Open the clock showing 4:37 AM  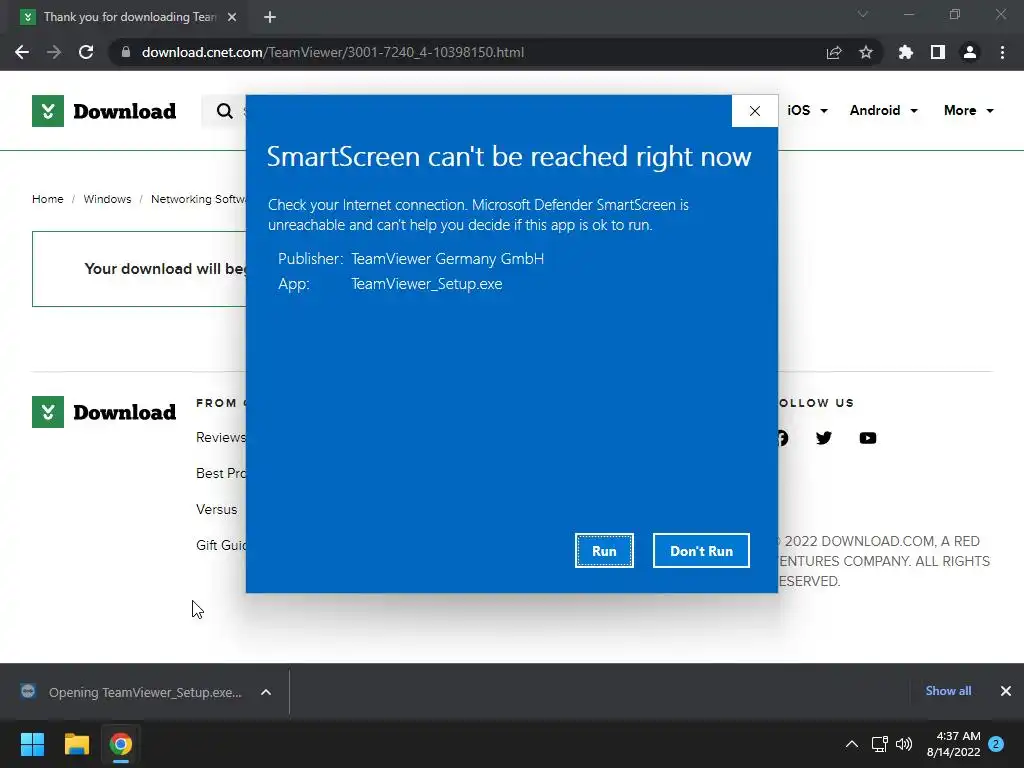(953, 744)
